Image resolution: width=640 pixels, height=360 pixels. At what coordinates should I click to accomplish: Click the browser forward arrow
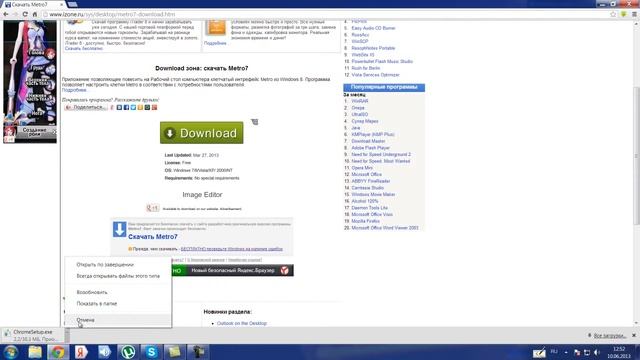(16, 14)
